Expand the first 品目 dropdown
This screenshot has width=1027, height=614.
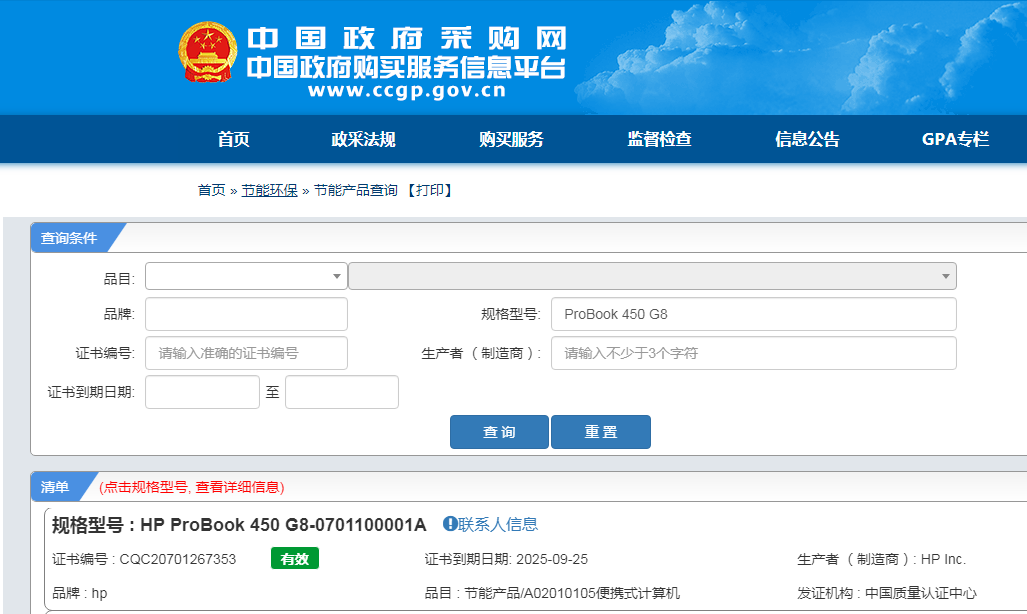[x=246, y=276]
